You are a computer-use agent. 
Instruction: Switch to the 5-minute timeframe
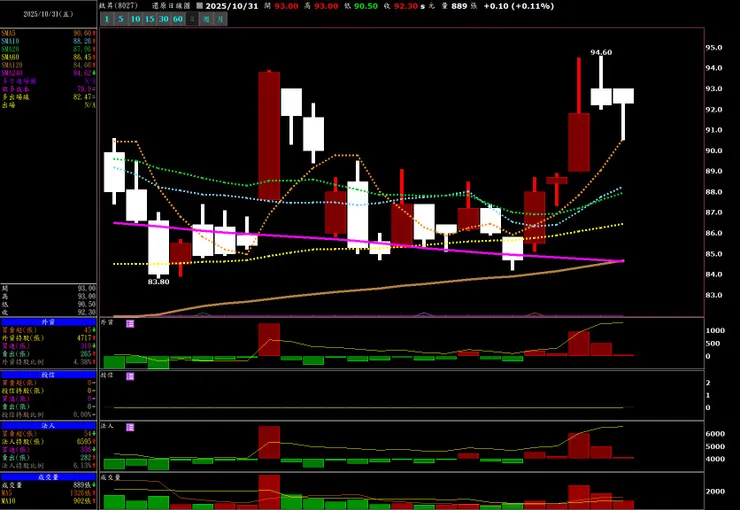click(x=121, y=19)
